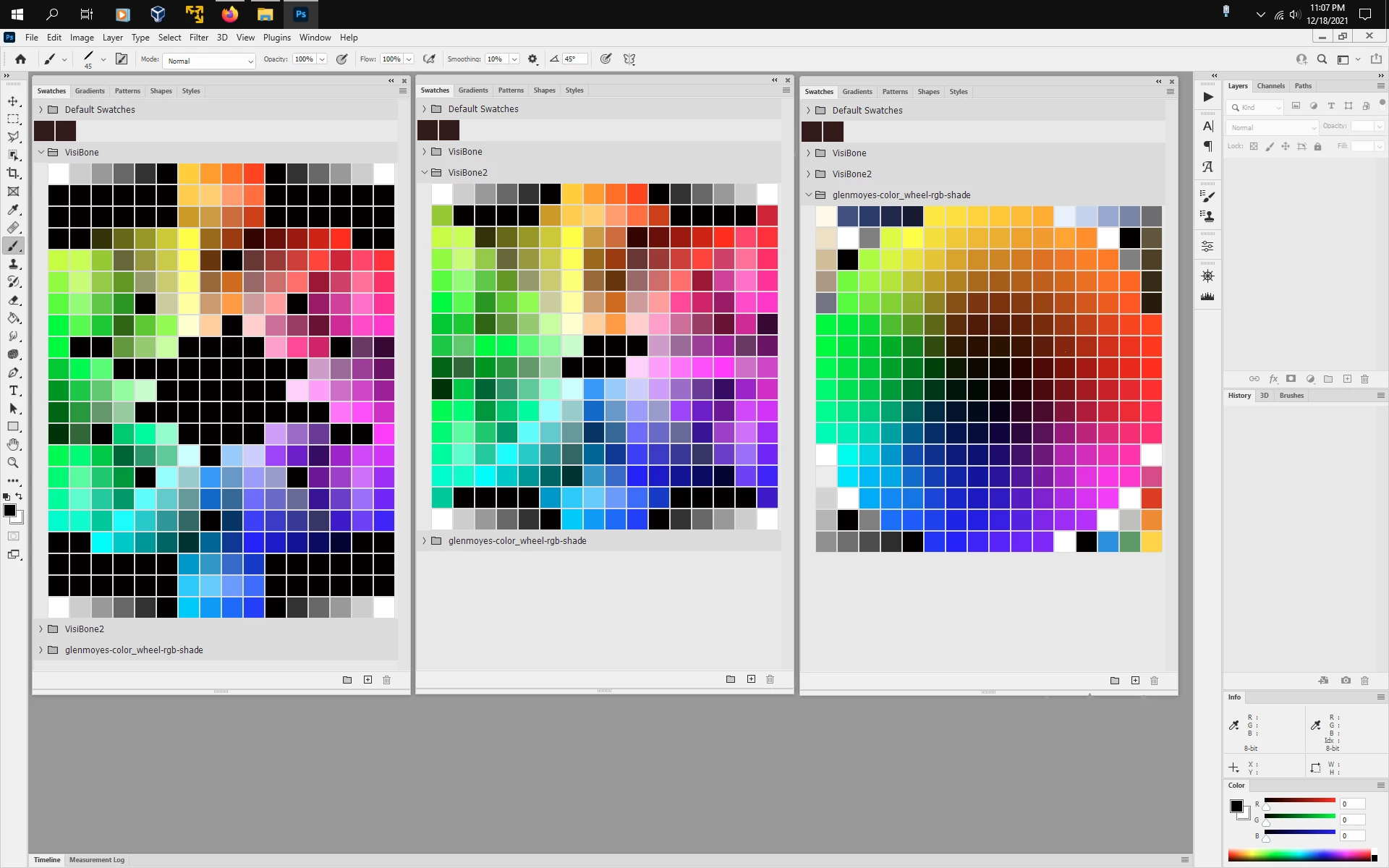Expand VisiBone2 folder in left panel
Screen dimensions: 1389x868
point(41,629)
